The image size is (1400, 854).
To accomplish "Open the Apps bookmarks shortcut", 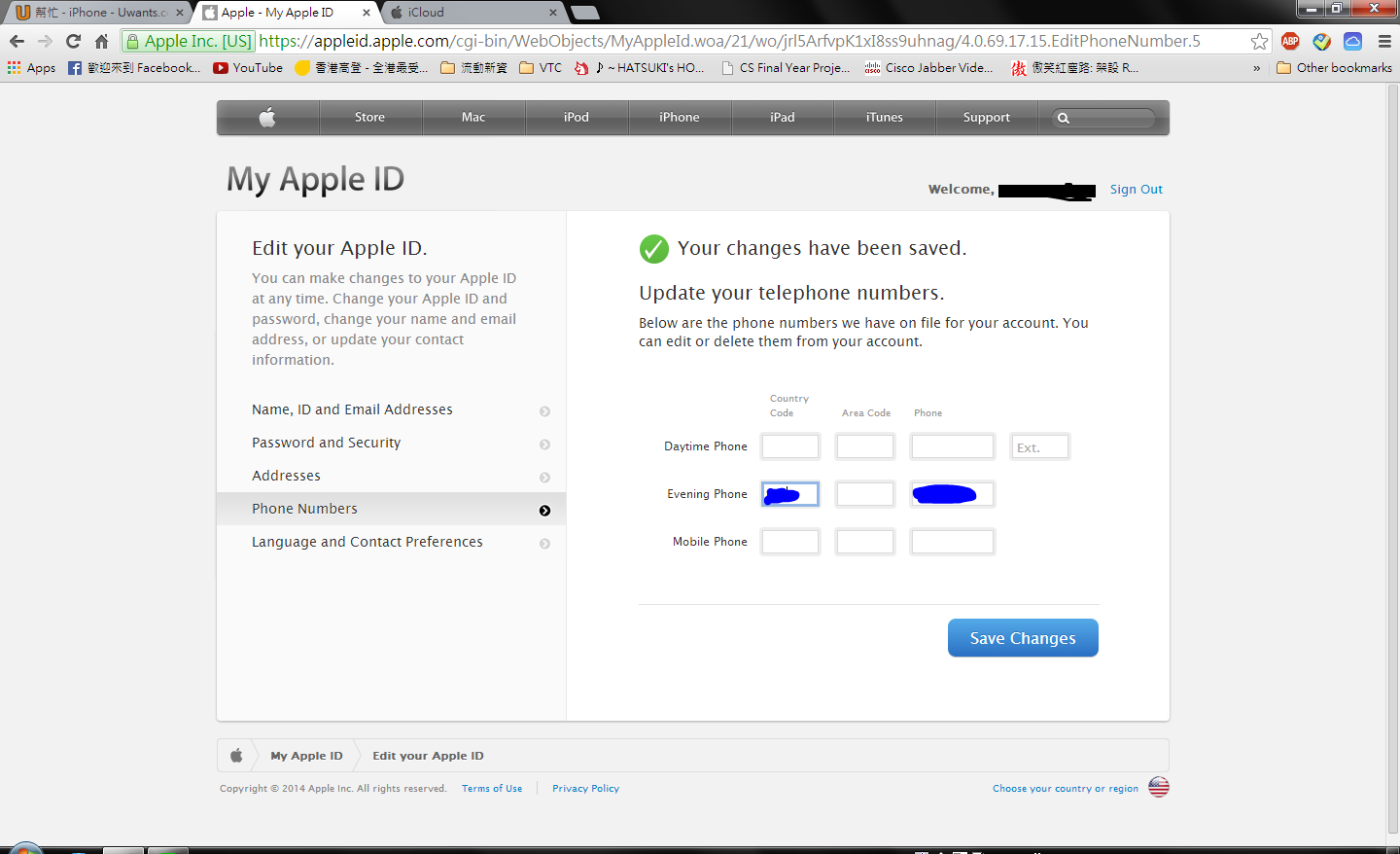I will 32,67.
